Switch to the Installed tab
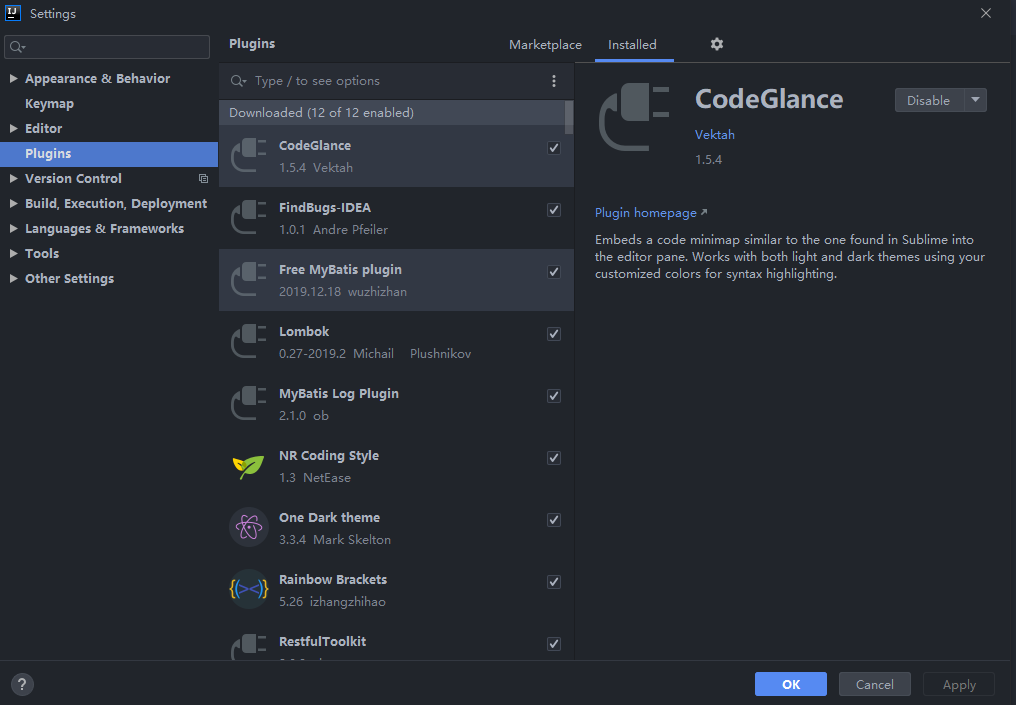Screen dimensions: 1016x705 (x=632, y=45)
